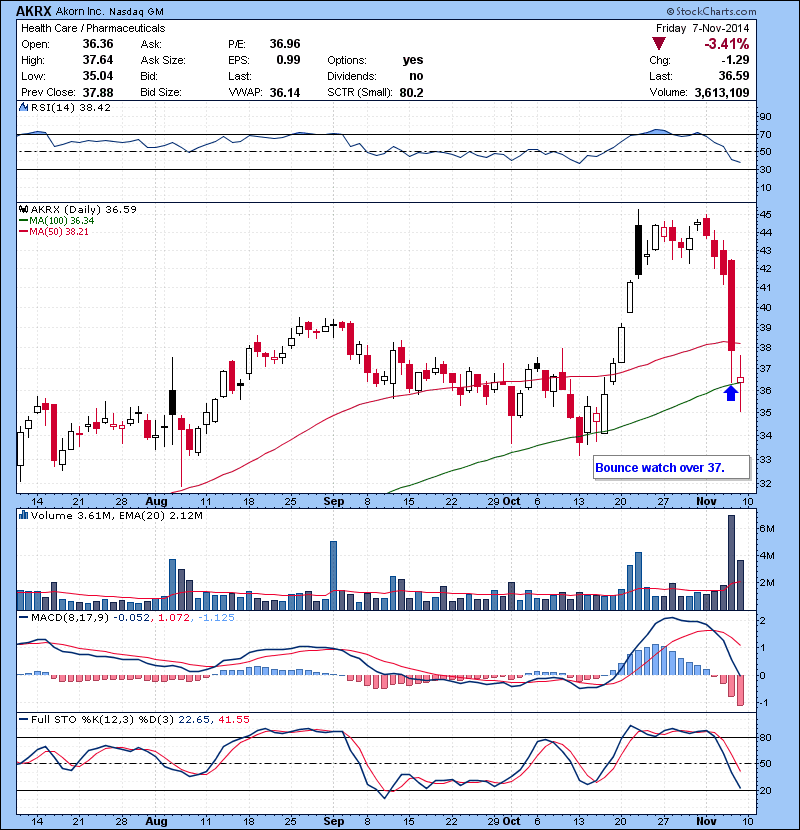800x830 pixels.
Task: Select the Prev Close value 37.88
Action: [x=98, y=93]
